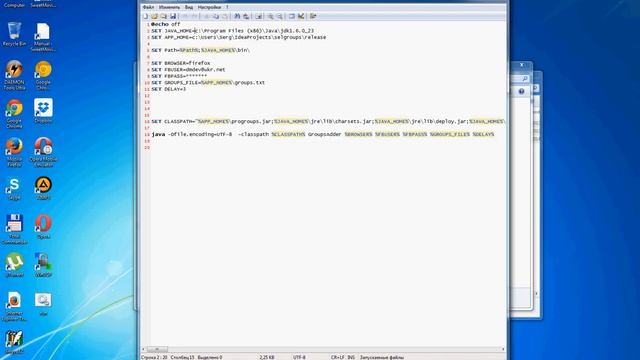The image size is (640, 360).
Task: Click the horizontal scrollbar left arrow
Action: point(143,349)
